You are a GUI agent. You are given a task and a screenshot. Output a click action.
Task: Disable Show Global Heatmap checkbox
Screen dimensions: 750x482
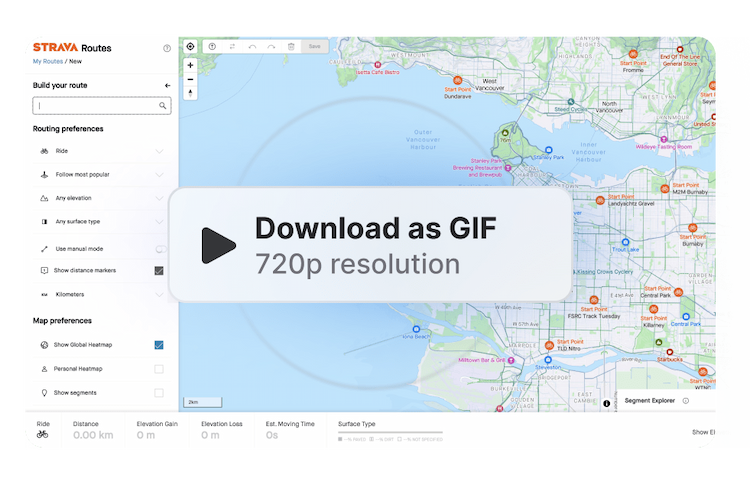(x=159, y=345)
